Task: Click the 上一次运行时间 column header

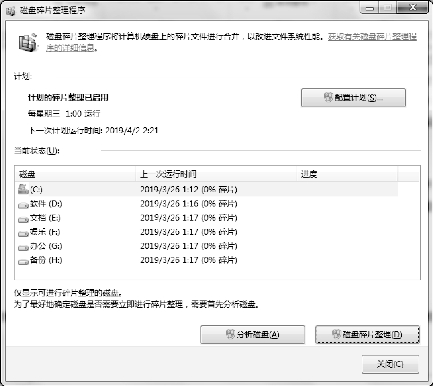Action: [216, 174]
